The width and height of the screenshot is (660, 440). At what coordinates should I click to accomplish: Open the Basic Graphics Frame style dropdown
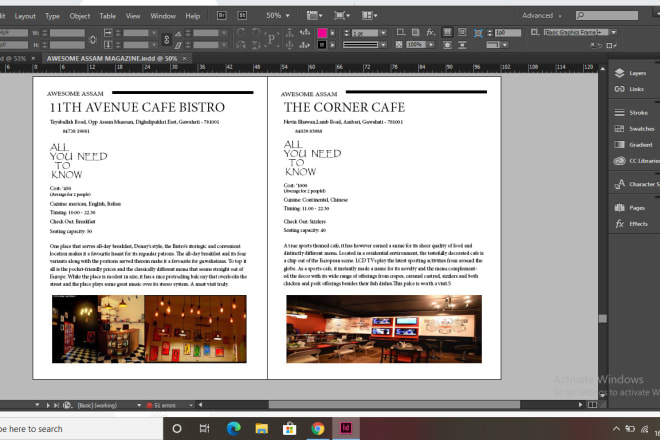[614, 32]
